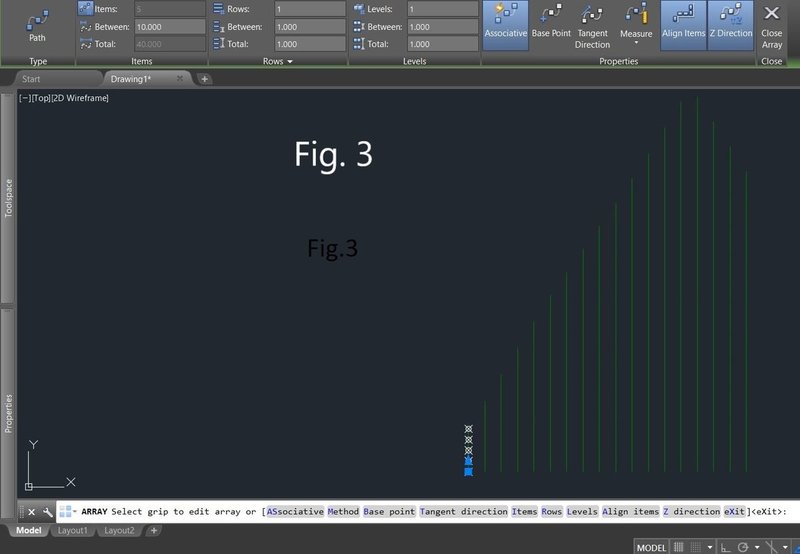Screen dimensions: 800x554
Task: Open the Properties side palette
Action: pyautogui.click(x=8, y=413)
